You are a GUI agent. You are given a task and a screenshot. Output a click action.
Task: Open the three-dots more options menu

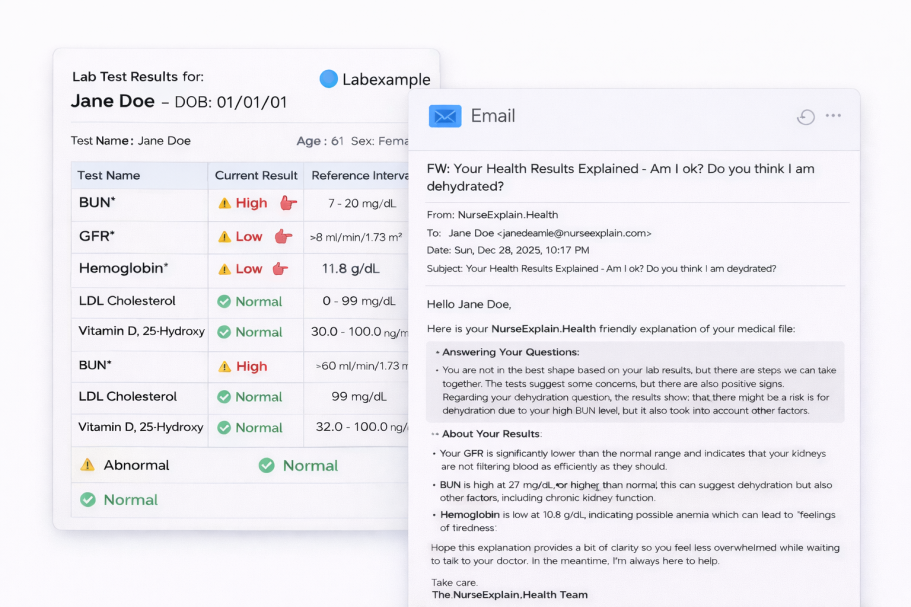[x=833, y=116]
